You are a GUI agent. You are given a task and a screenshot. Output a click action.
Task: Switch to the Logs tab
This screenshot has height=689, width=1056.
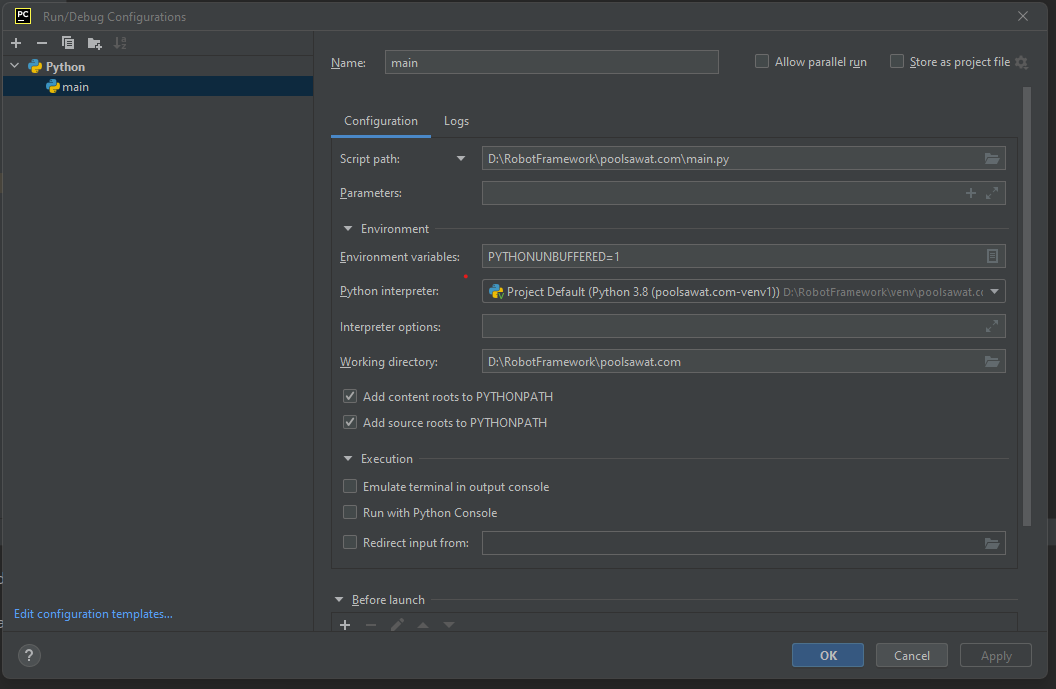pyautogui.click(x=456, y=121)
